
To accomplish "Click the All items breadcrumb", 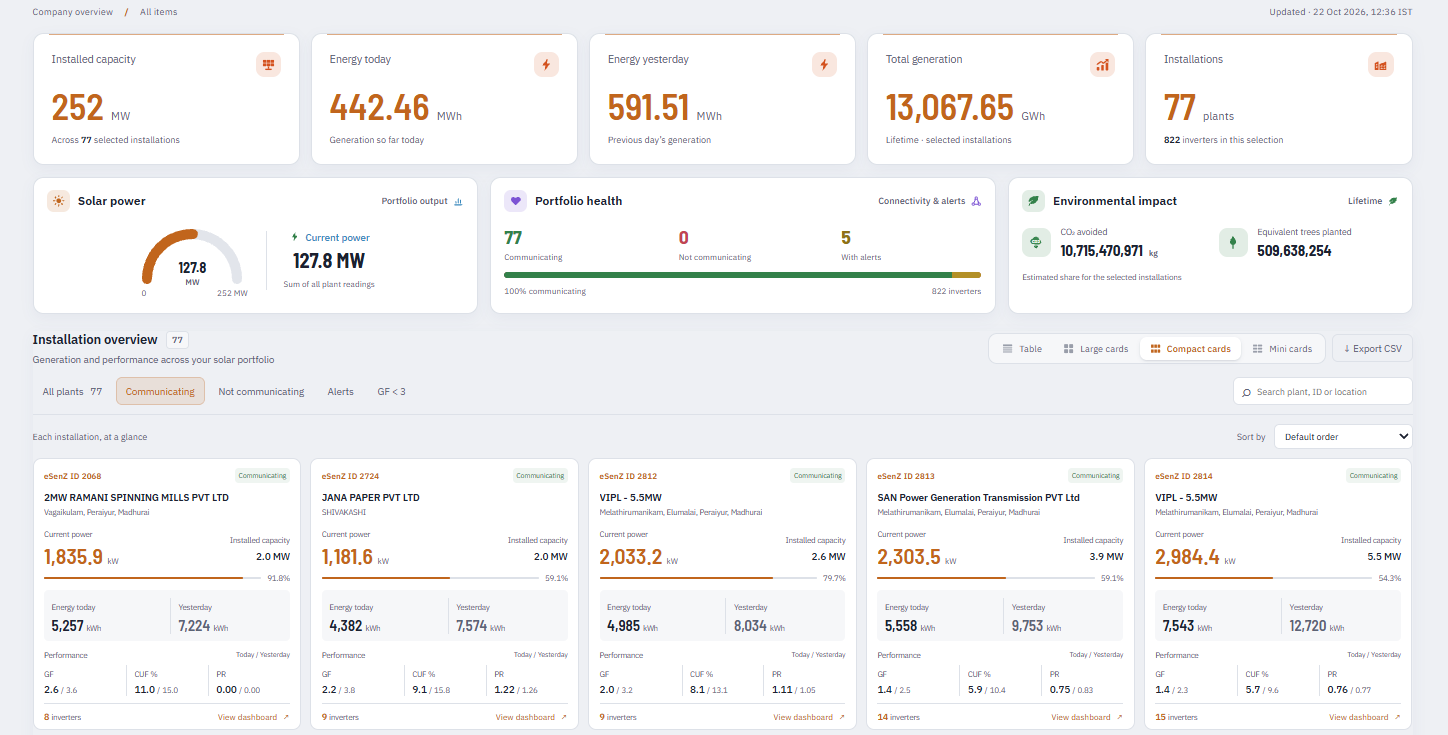I will pos(159,12).
